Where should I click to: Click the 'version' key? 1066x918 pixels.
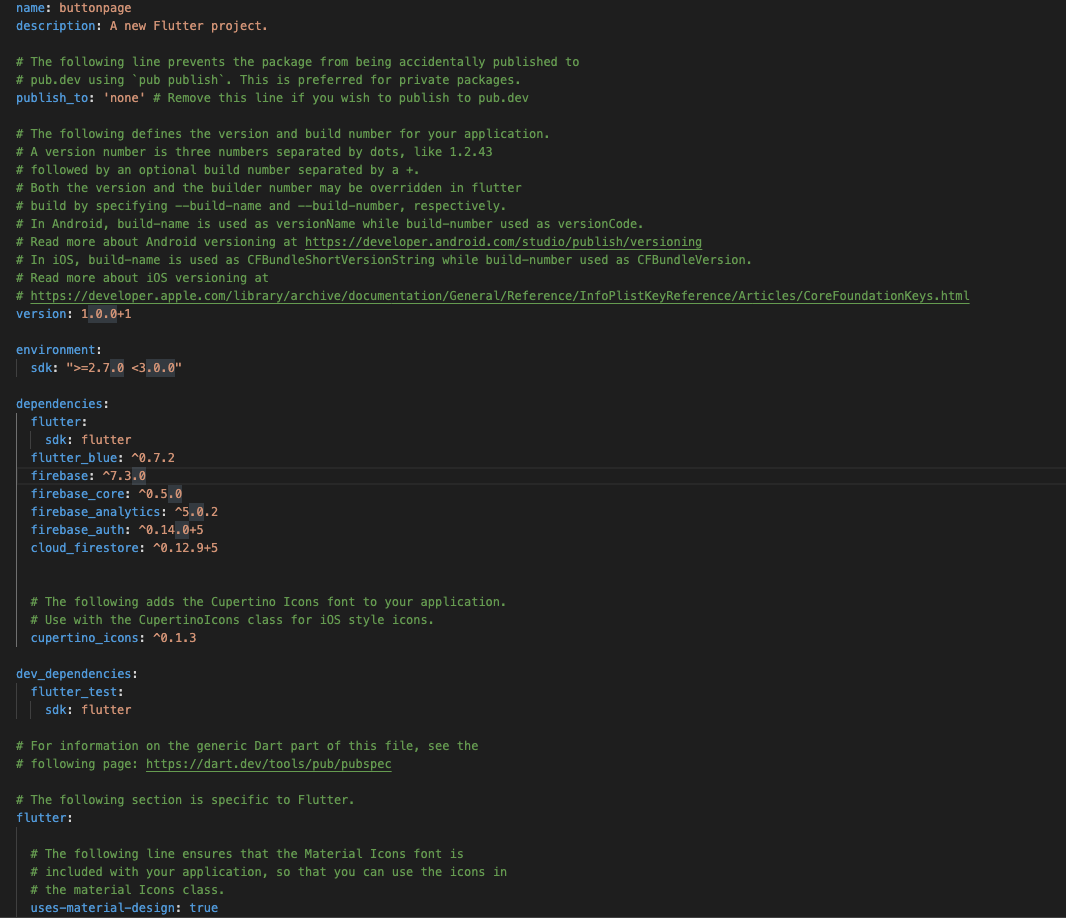41,314
